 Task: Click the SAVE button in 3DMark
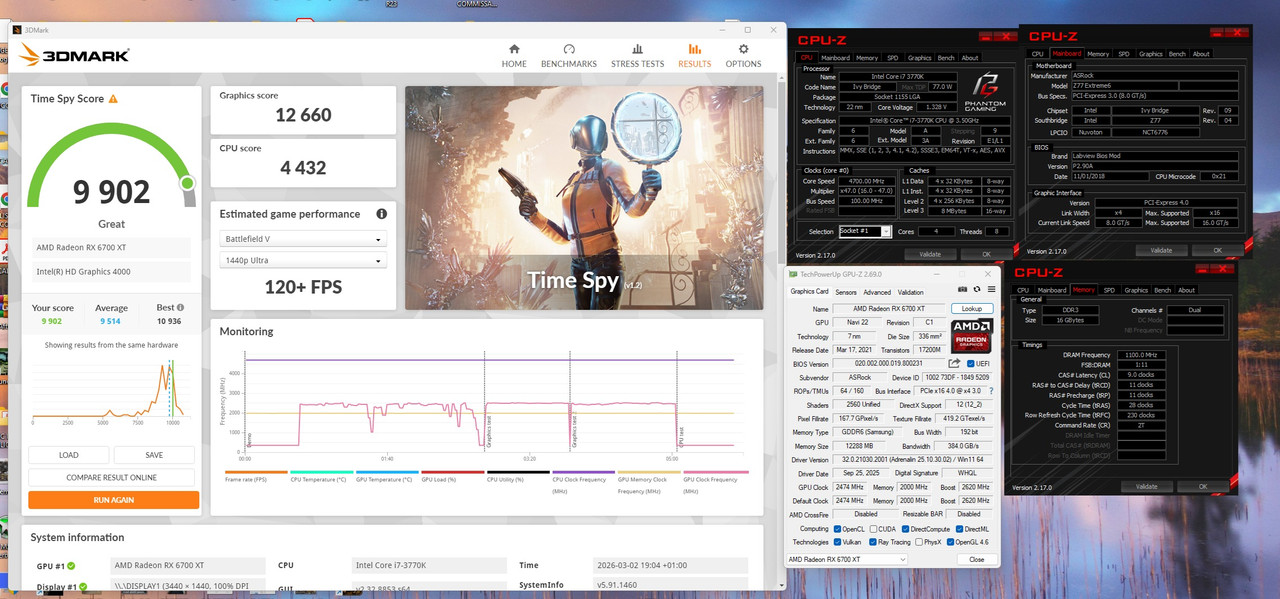coord(154,455)
